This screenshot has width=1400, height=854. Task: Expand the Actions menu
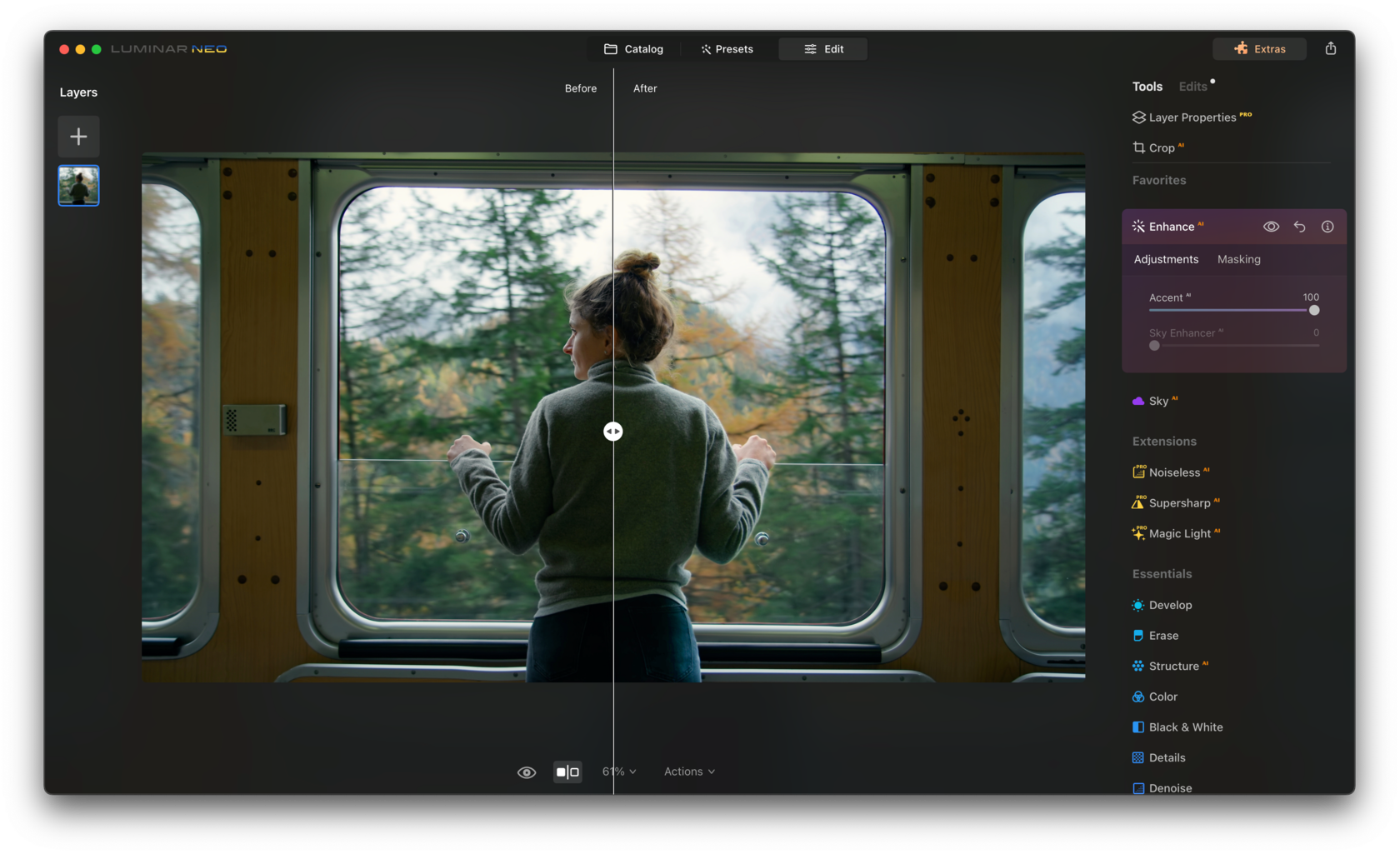[688, 772]
